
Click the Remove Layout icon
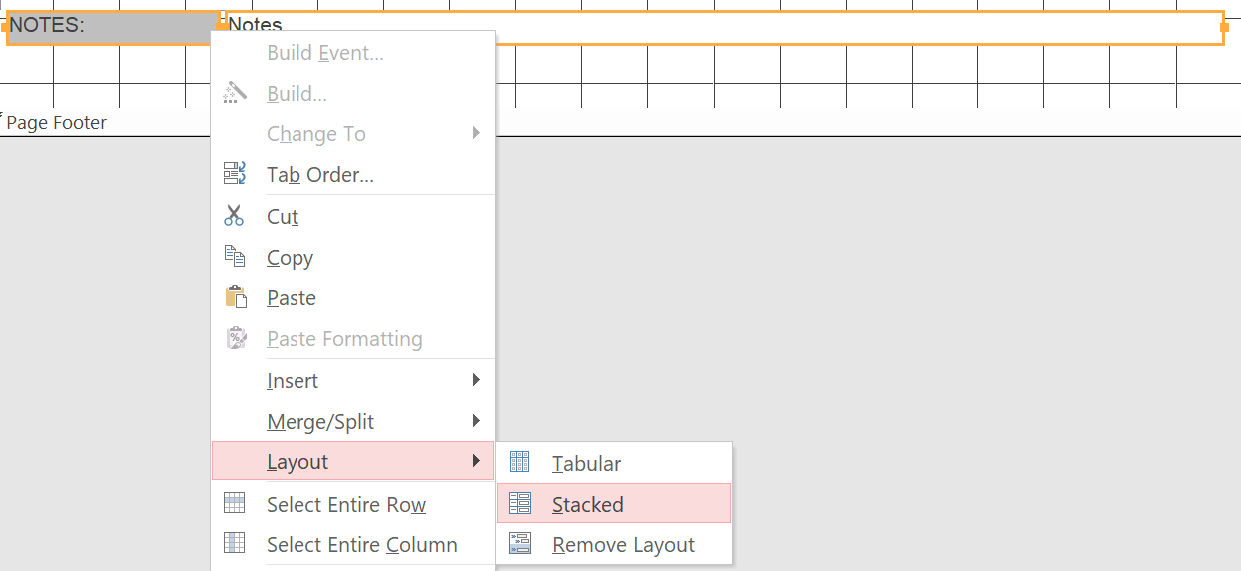click(519, 544)
